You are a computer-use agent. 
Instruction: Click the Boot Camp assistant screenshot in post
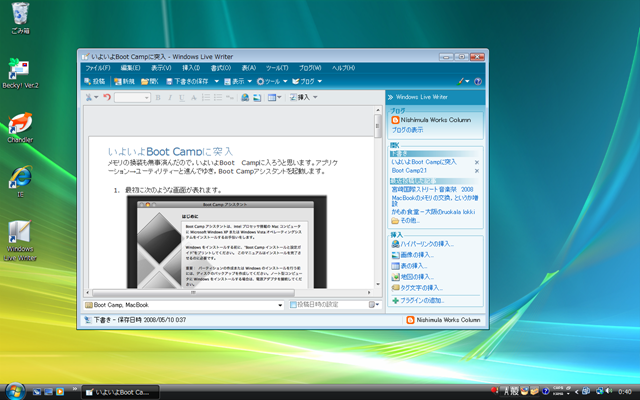227,242
